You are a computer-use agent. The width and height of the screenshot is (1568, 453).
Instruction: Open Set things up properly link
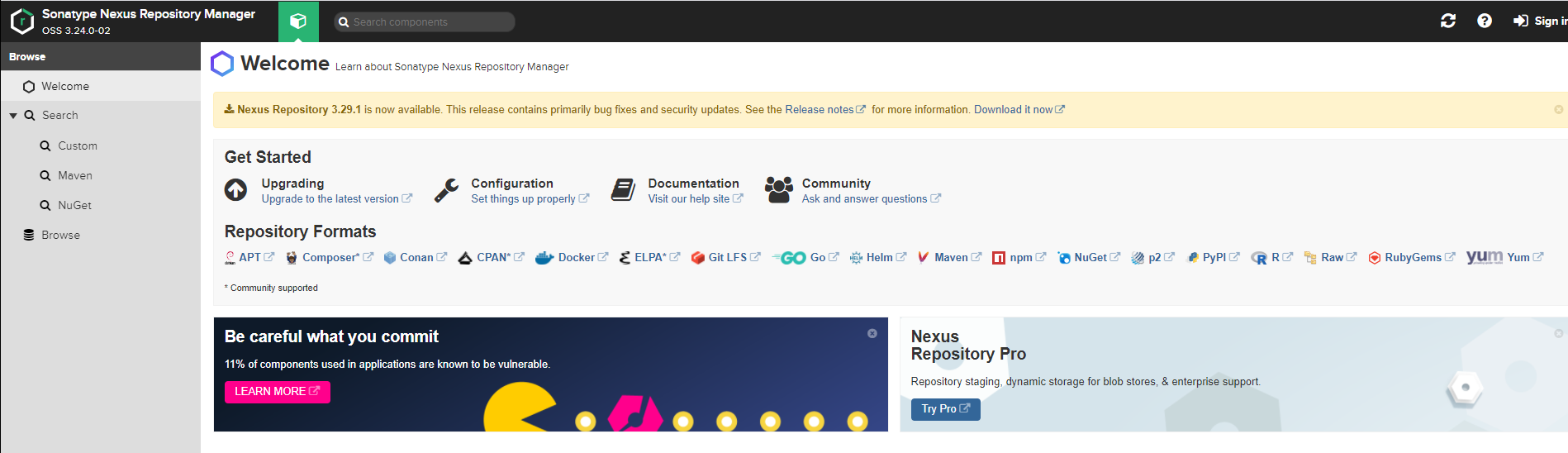pos(530,199)
